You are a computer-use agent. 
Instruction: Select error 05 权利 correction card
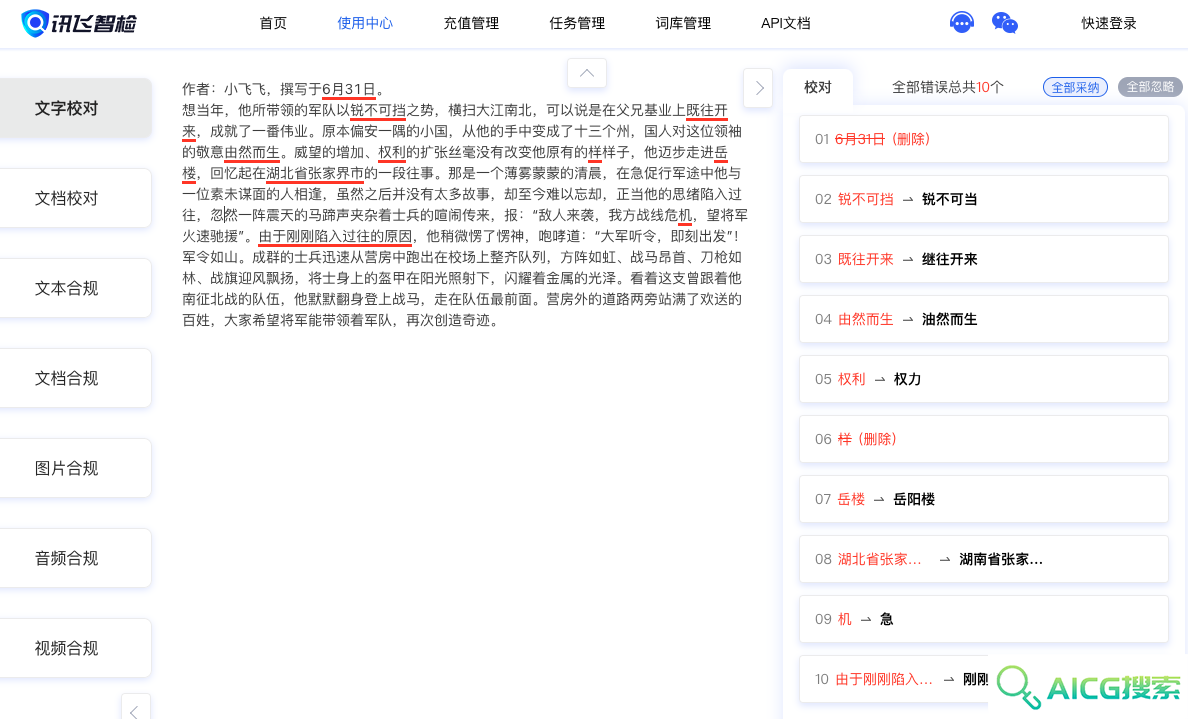[x=983, y=379]
